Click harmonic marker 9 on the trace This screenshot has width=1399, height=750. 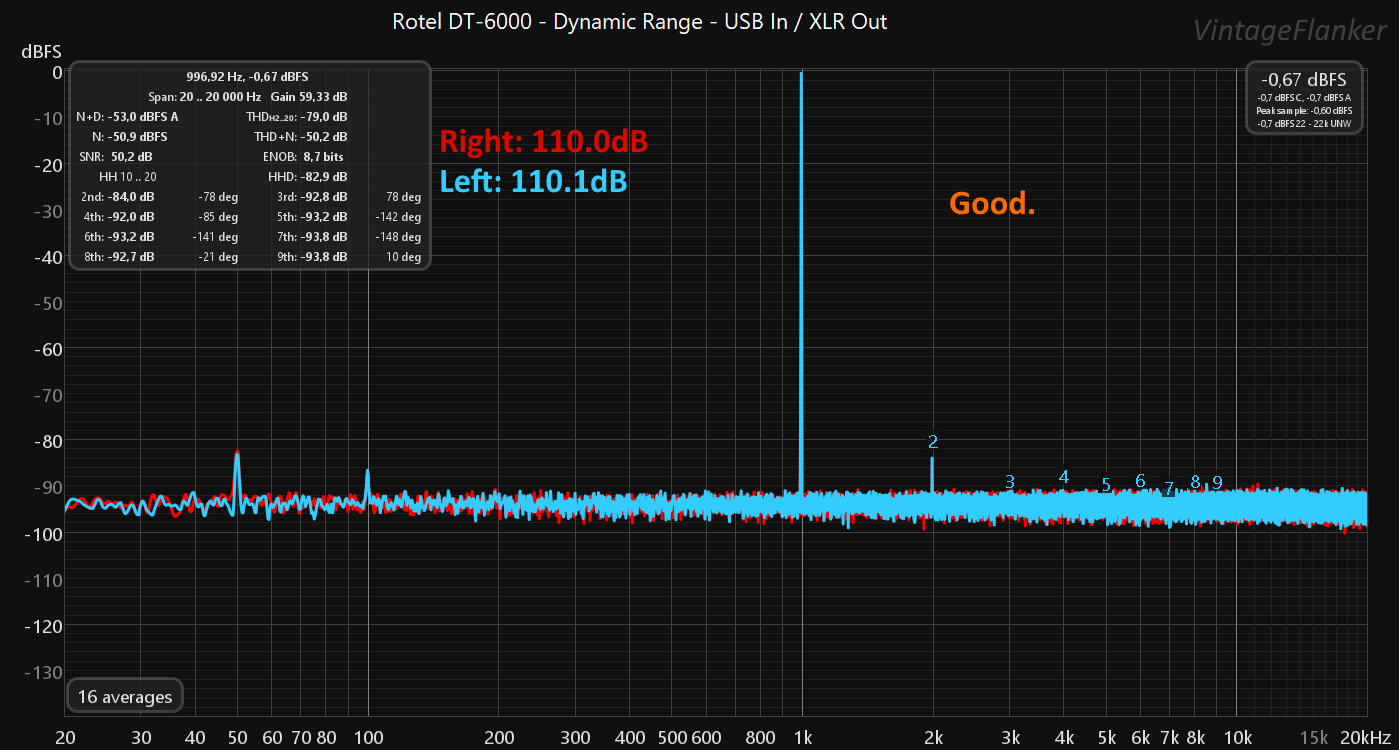pos(1217,482)
